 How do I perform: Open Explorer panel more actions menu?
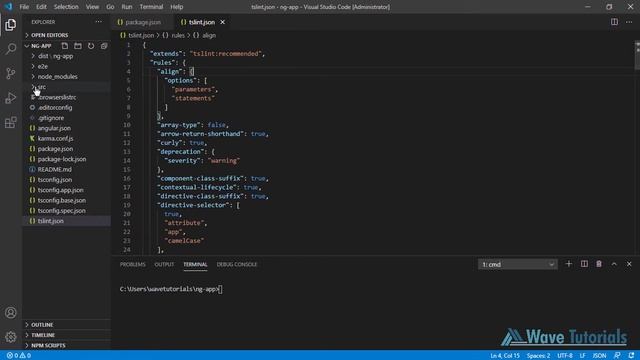[x=98, y=22]
